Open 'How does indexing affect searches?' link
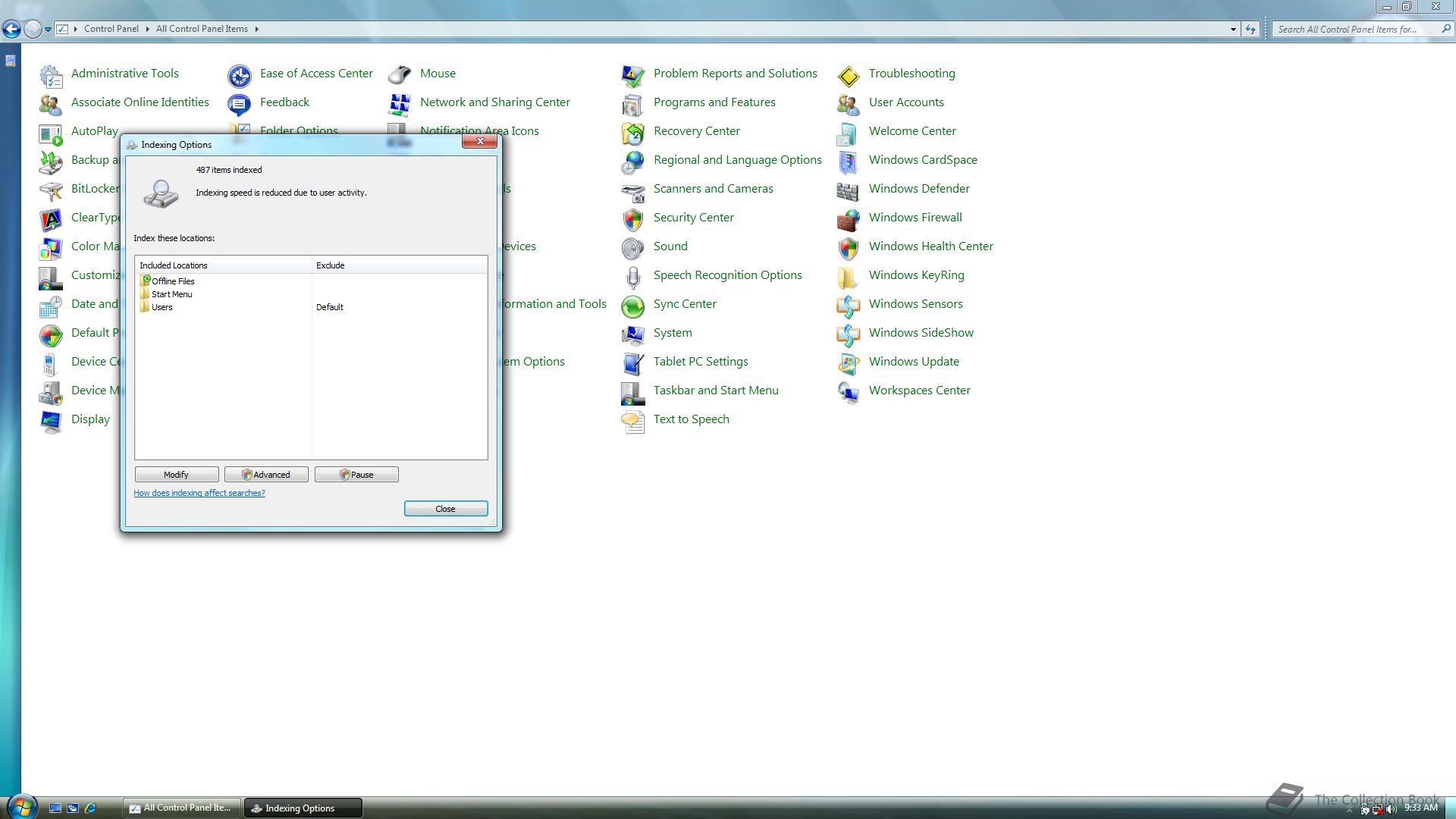The image size is (1456, 819). tap(199, 493)
